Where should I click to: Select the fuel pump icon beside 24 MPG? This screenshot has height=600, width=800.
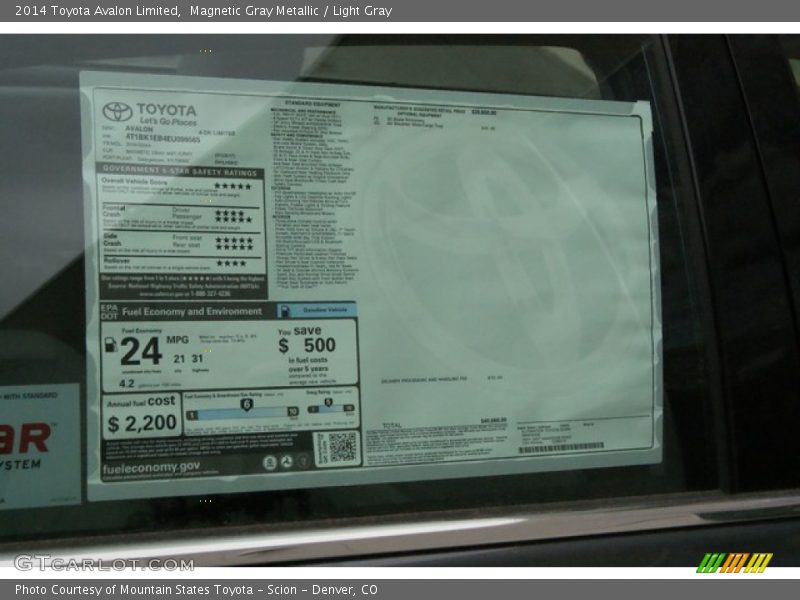pyautogui.click(x=109, y=346)
